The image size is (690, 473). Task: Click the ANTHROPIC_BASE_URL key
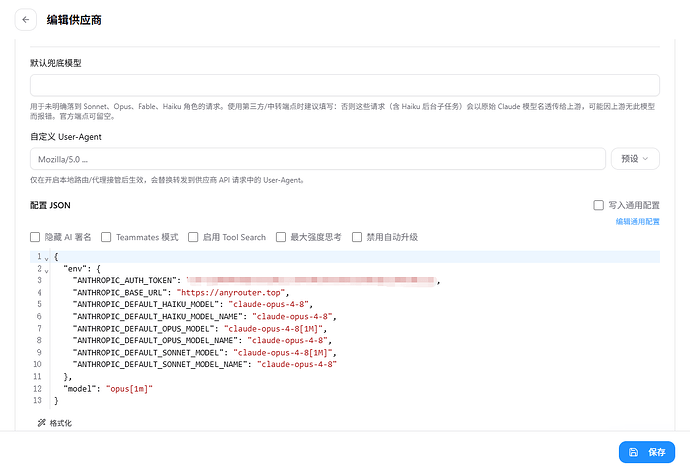[x=120, y=293]
